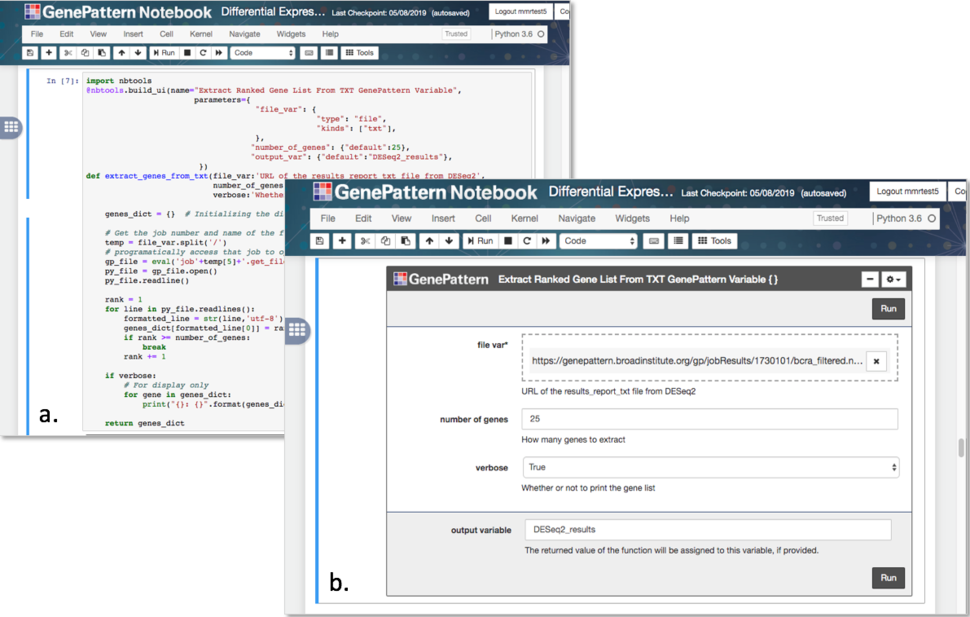This screenshot has height=617, width=970.
Task: Copy the selected cell
Action: 384,240
